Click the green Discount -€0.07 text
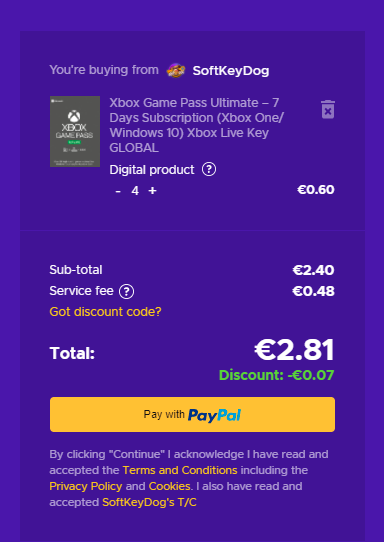 click(277, 375)
